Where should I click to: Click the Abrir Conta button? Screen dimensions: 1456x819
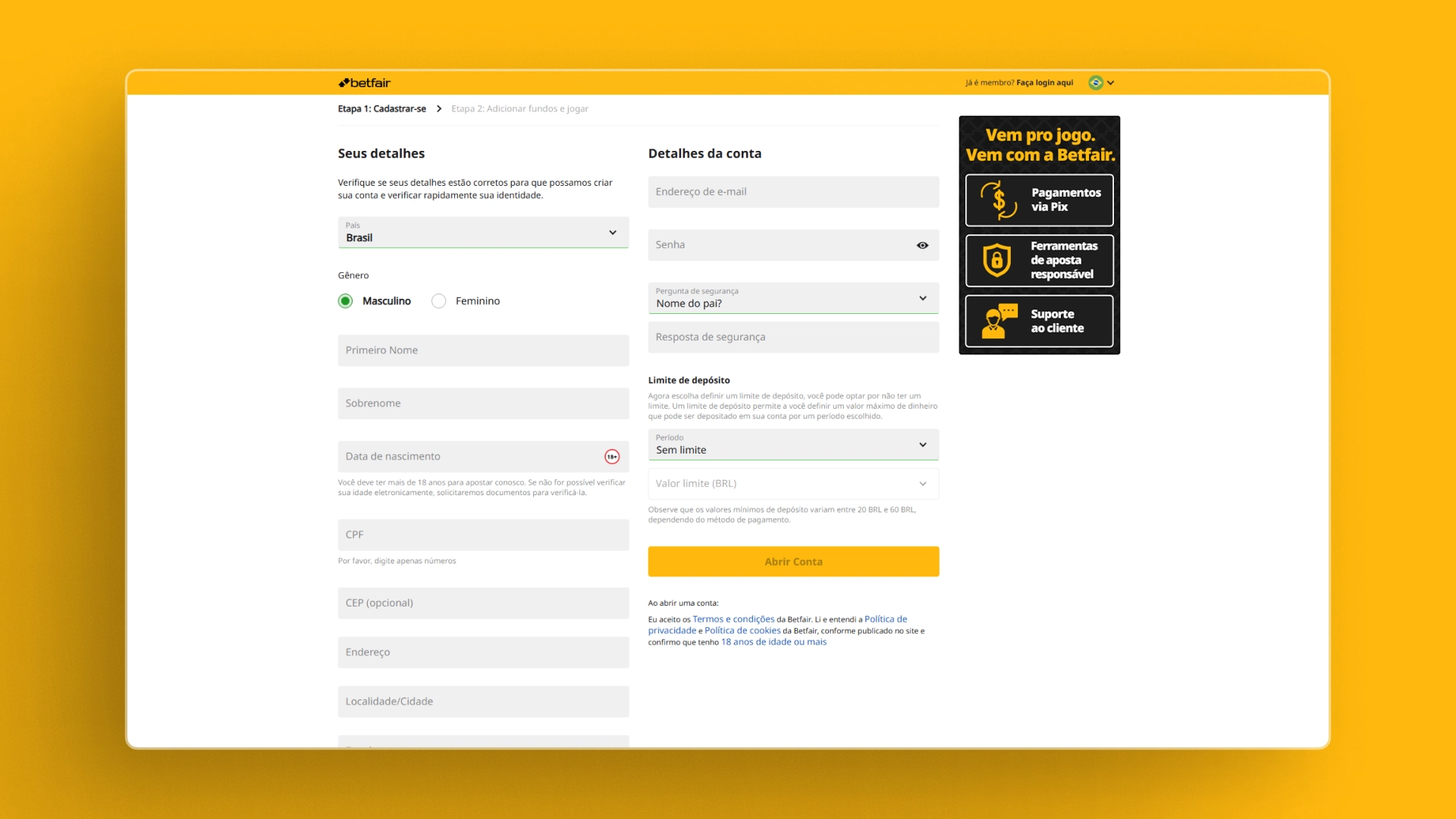793,561
